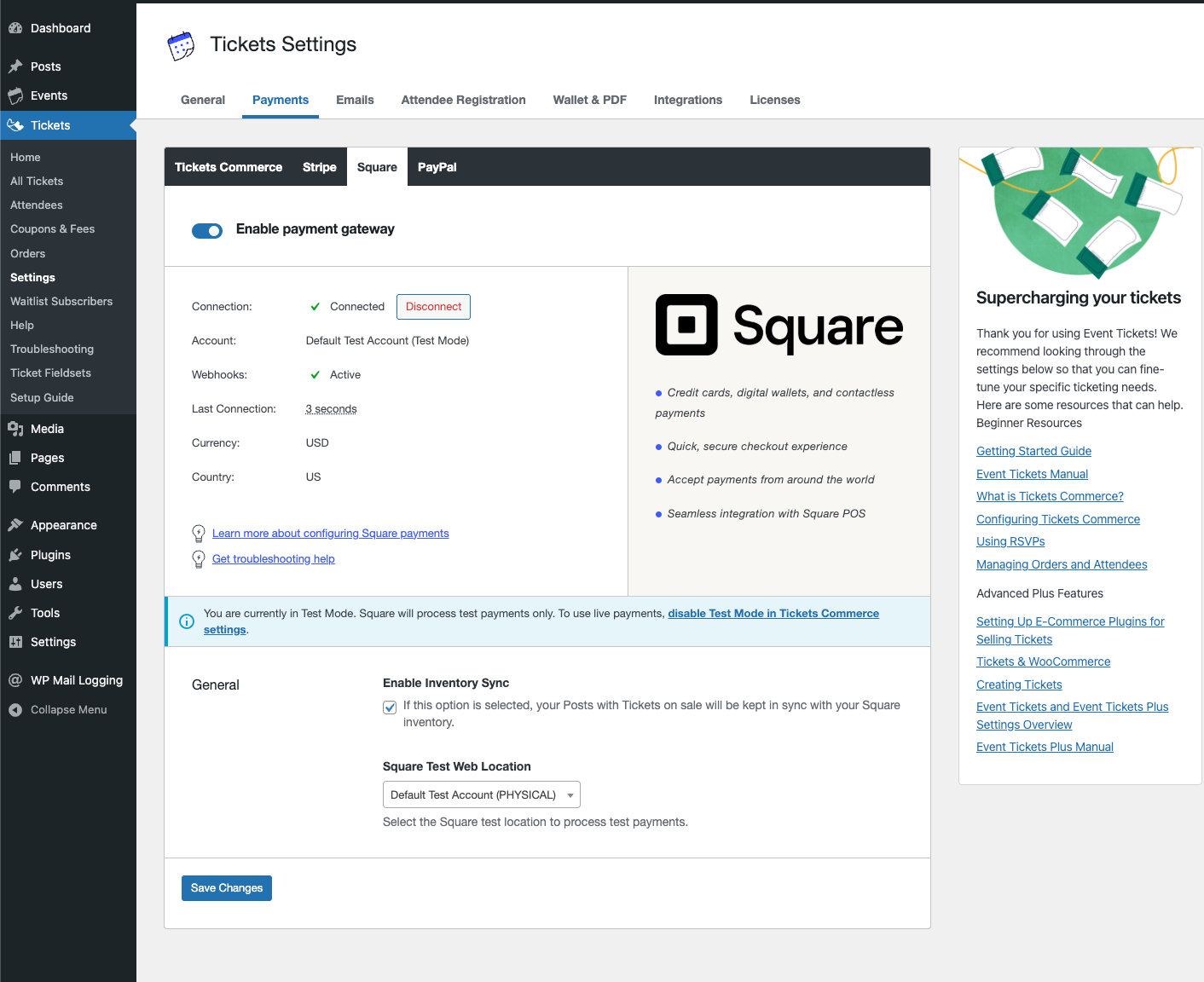The image size is (1204, 982).
Task: Disable the Enable payment gateway toggle
Action: point(207,230)
